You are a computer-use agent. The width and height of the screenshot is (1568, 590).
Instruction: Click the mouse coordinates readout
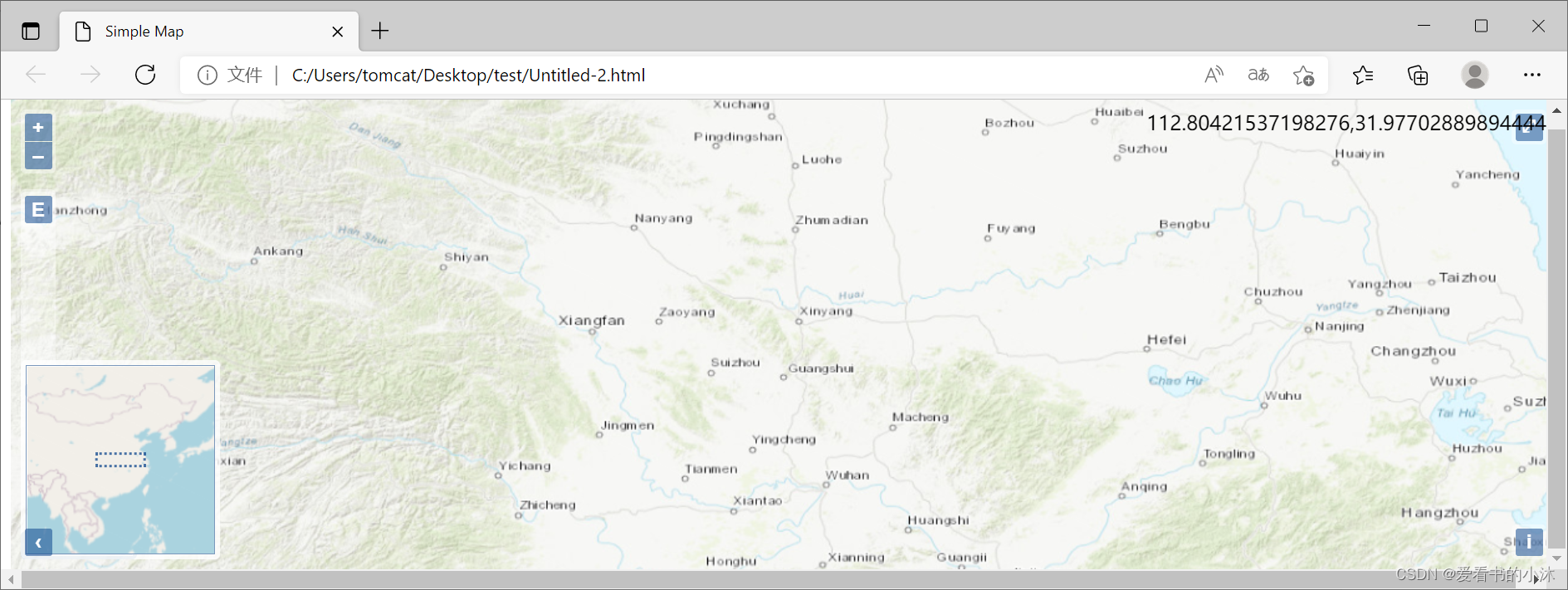coord(1346,123)
